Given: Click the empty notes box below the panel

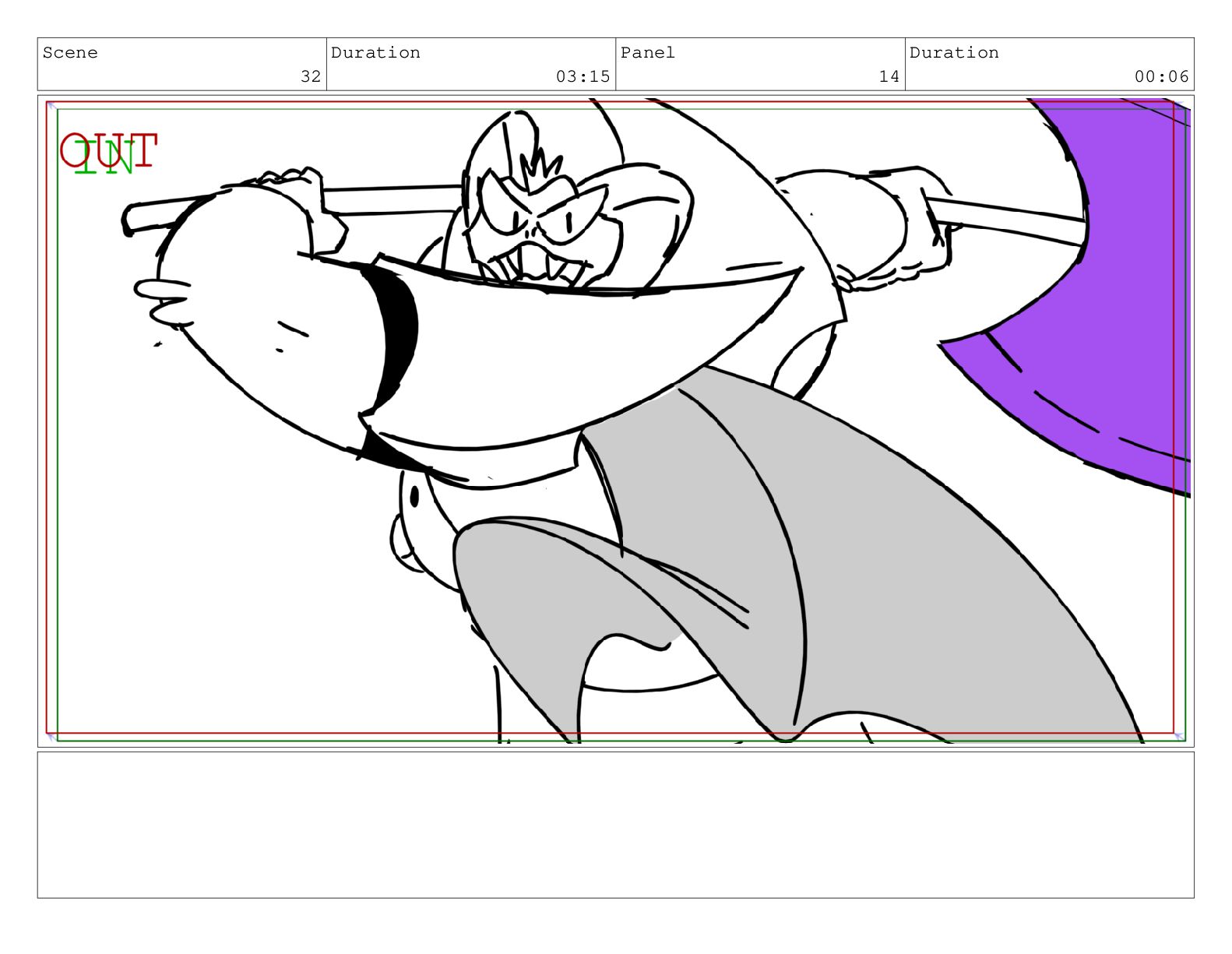Looking at the screenshot, I should pos(615,825).
